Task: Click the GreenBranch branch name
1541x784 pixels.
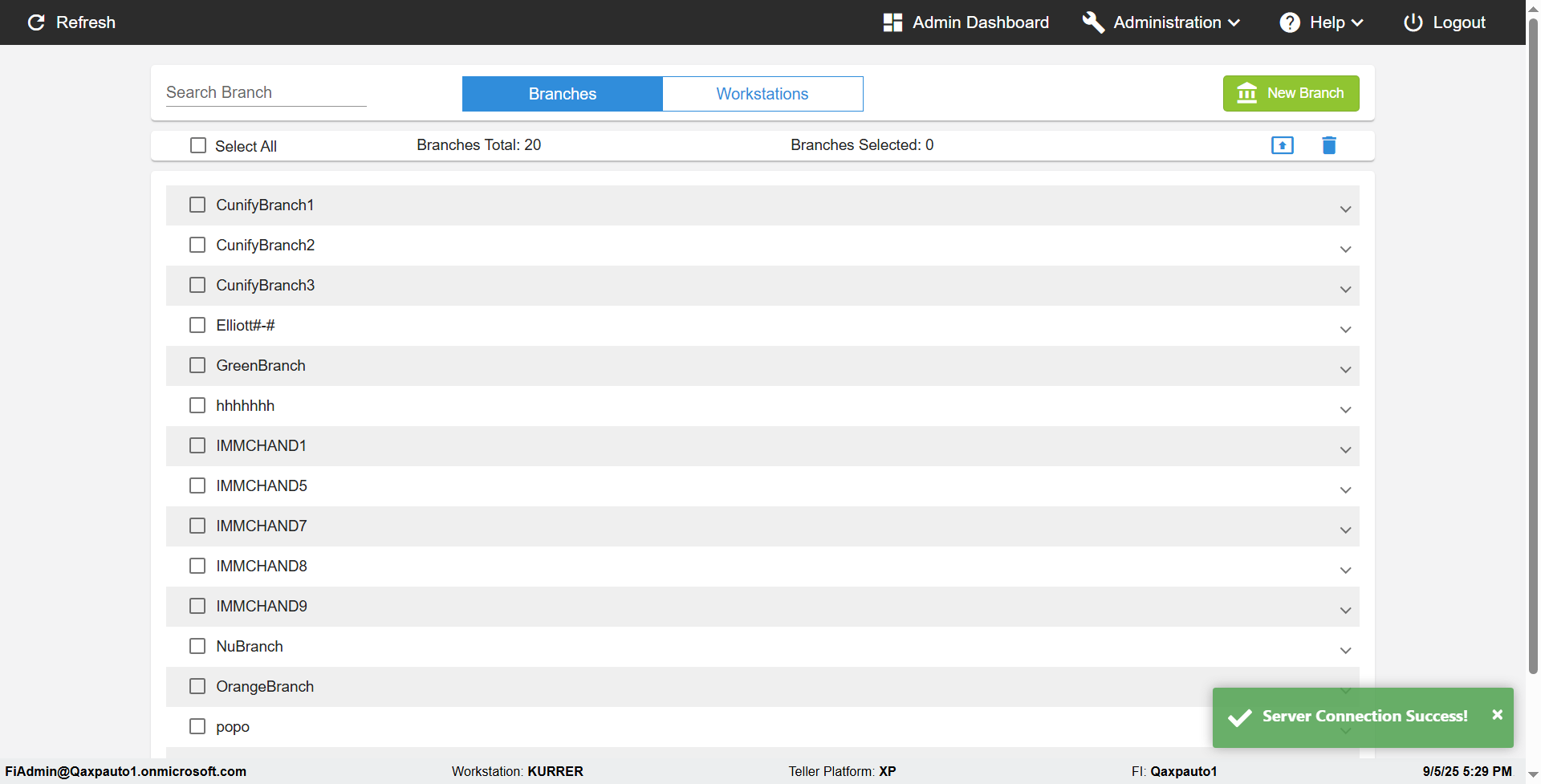Action: click(261, 365)
